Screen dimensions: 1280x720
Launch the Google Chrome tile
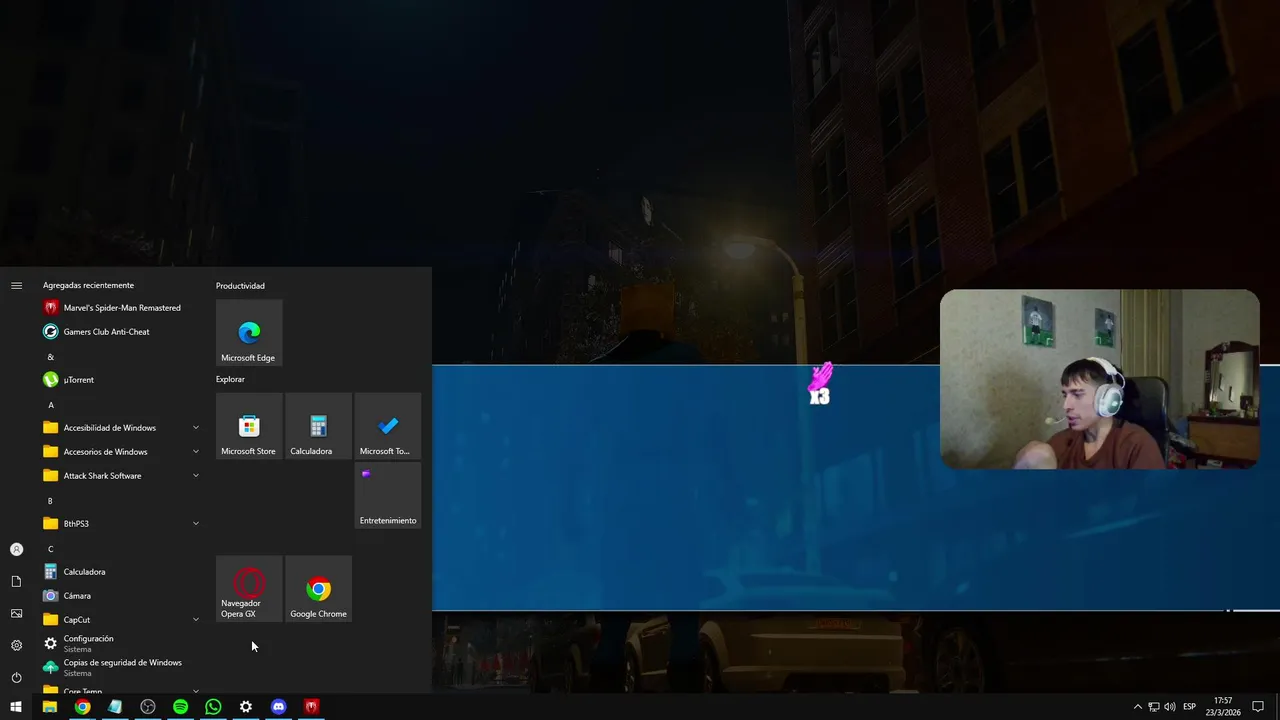(318, 589)
